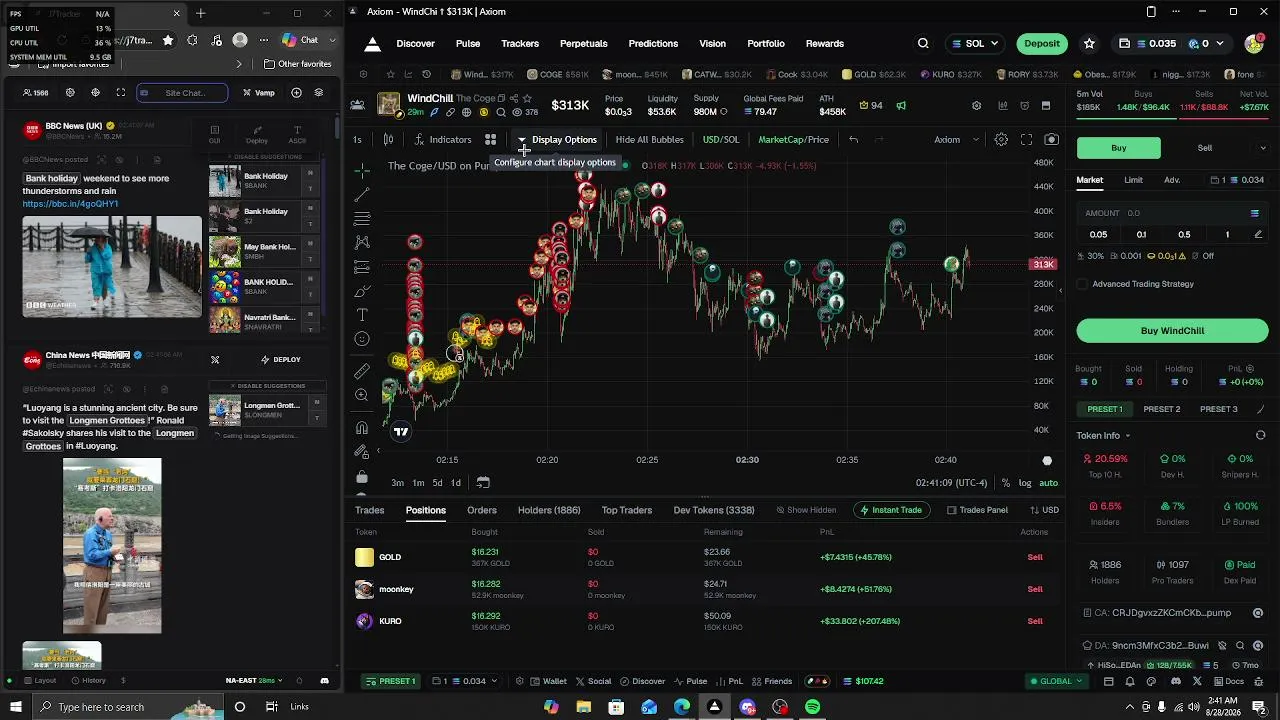Change the 1s chart interval
Screen dimensions: 1280x720
(357, 140)
